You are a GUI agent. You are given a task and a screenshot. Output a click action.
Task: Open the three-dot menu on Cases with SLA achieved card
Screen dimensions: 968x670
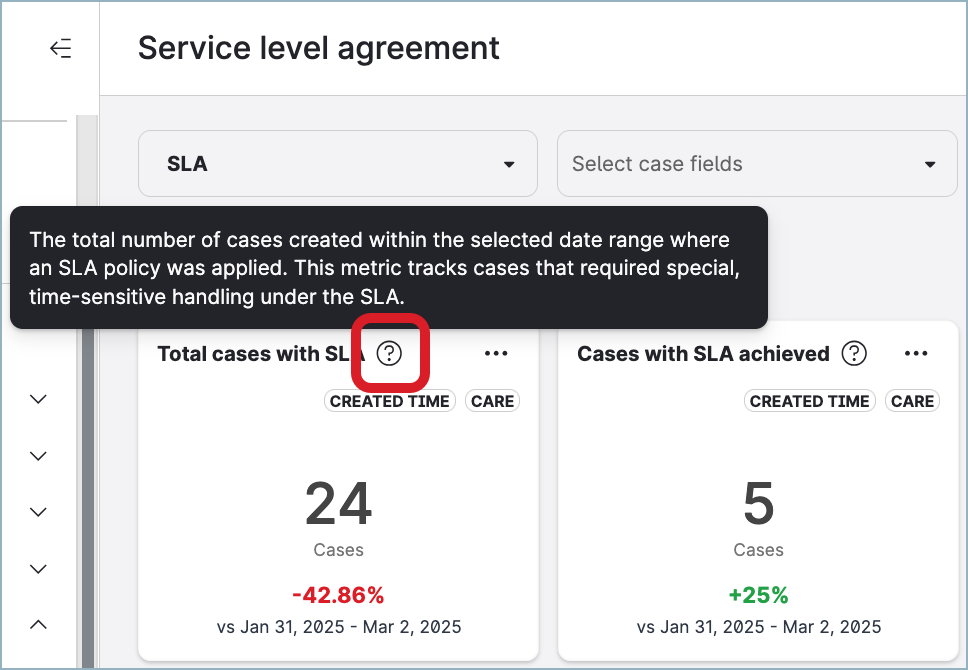tap(916, 353)
